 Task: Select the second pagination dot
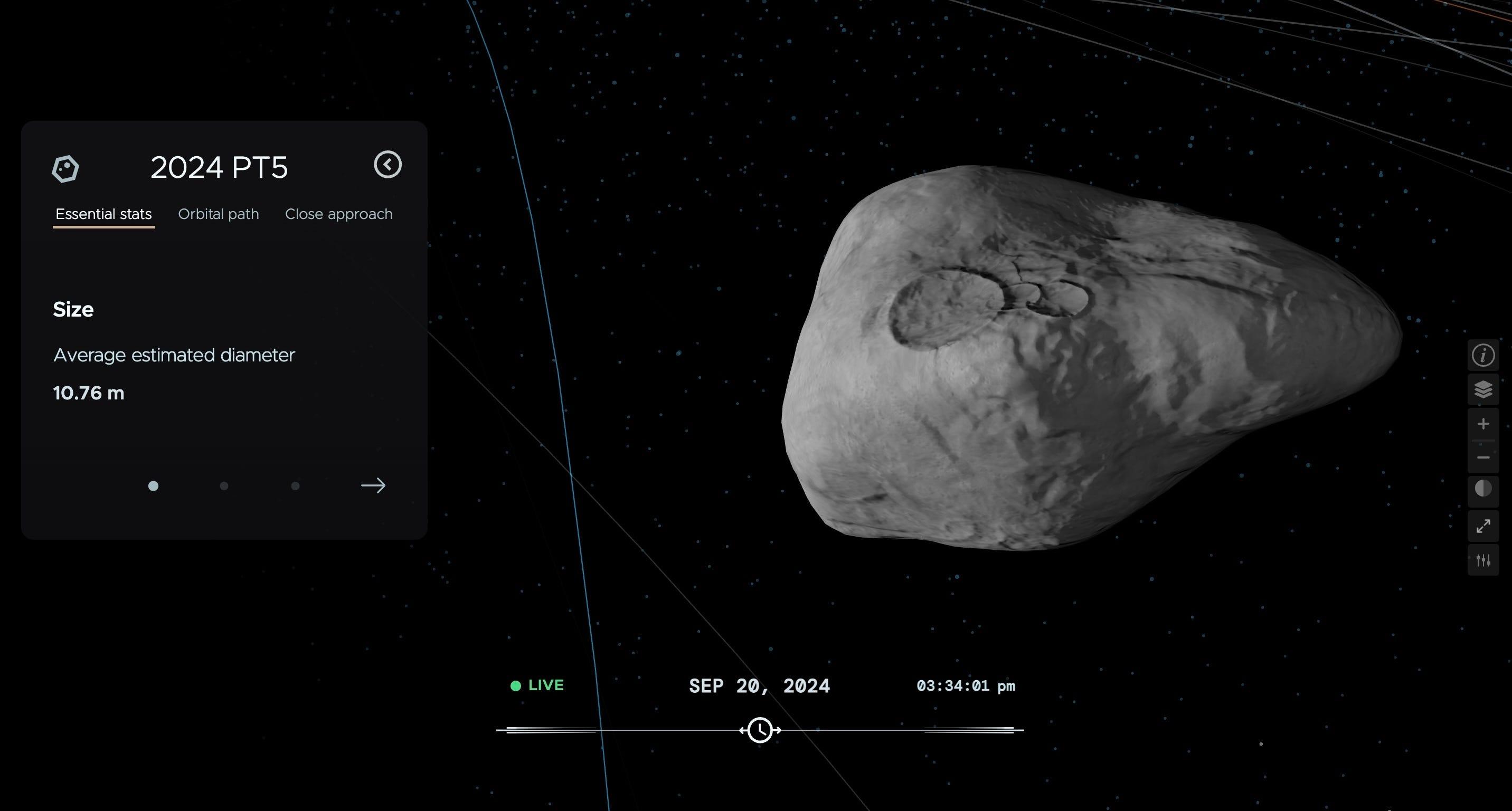tap(224, 486)
